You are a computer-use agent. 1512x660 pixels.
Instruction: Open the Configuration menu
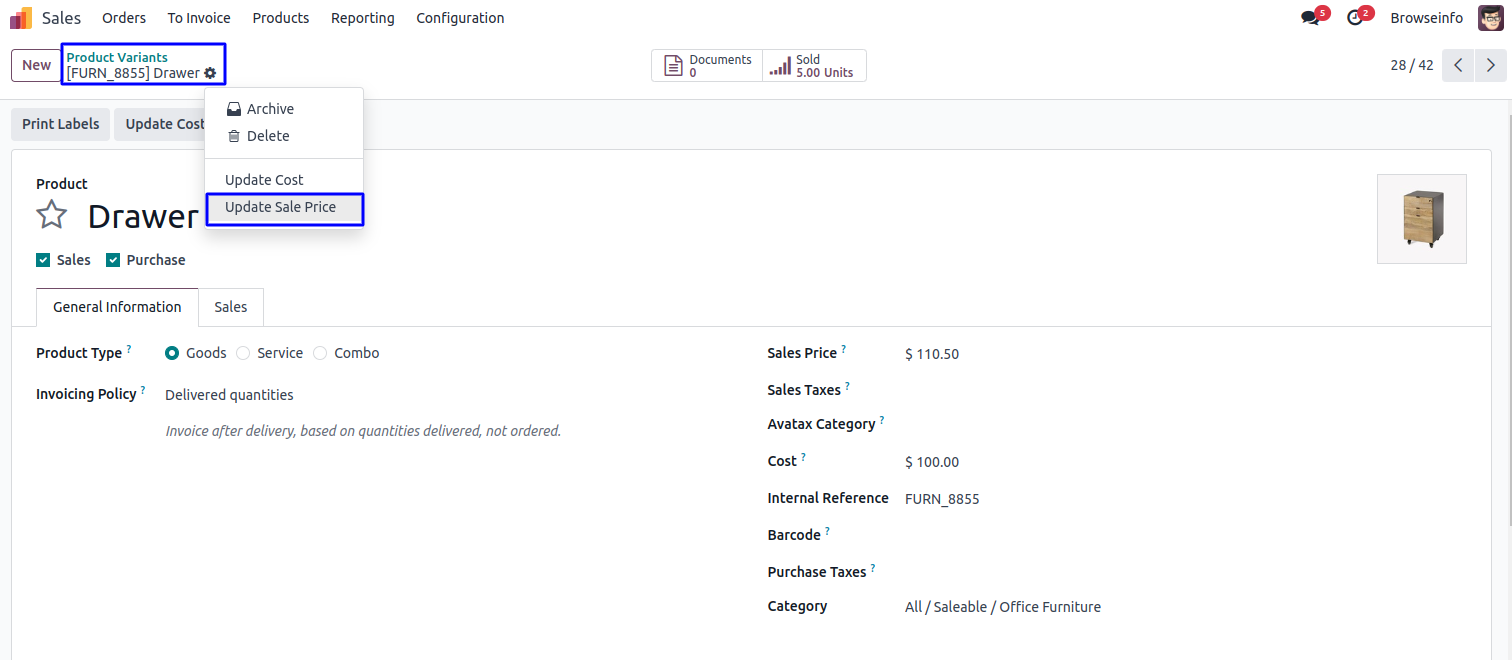click(x=460, y=18)
